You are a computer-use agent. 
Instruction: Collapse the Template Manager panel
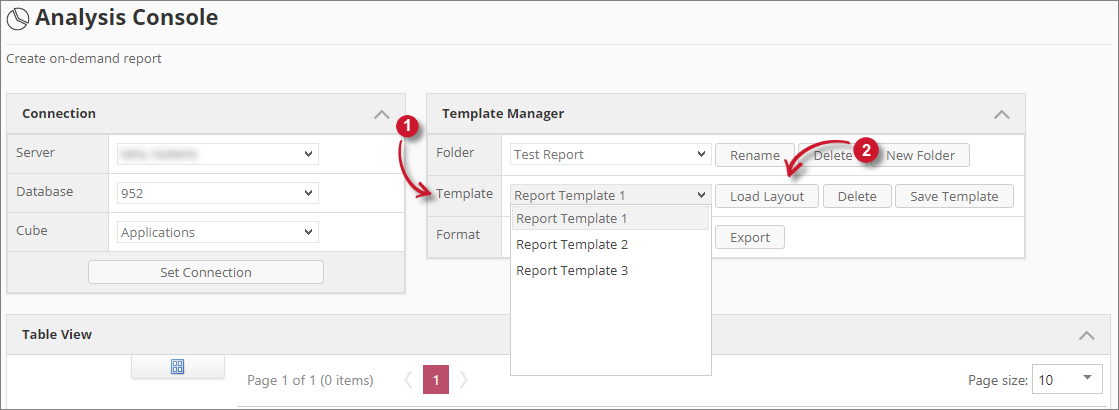click(x=1001, y=114)
